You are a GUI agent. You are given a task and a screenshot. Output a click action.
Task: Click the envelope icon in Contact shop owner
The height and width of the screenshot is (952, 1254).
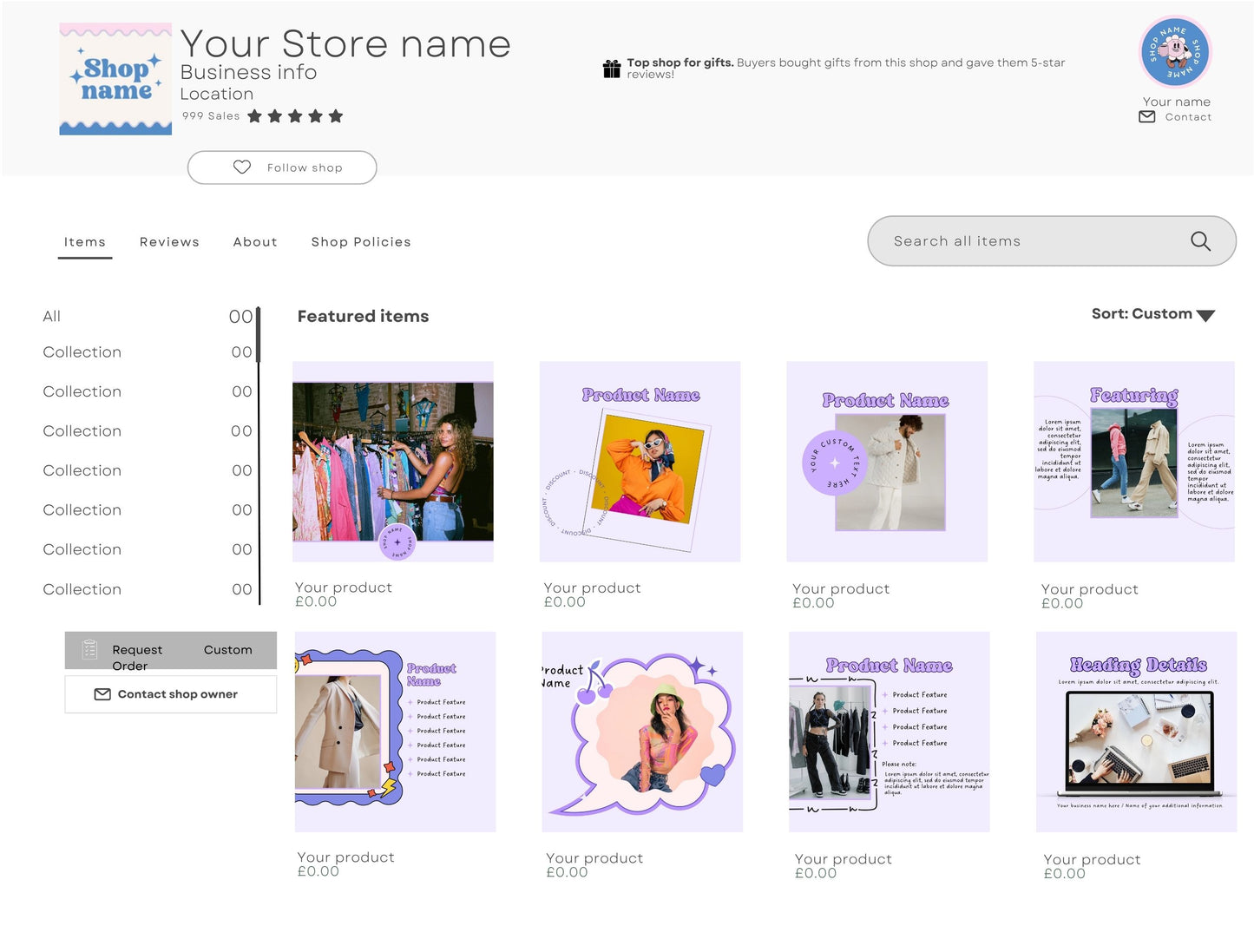[102, 694]
